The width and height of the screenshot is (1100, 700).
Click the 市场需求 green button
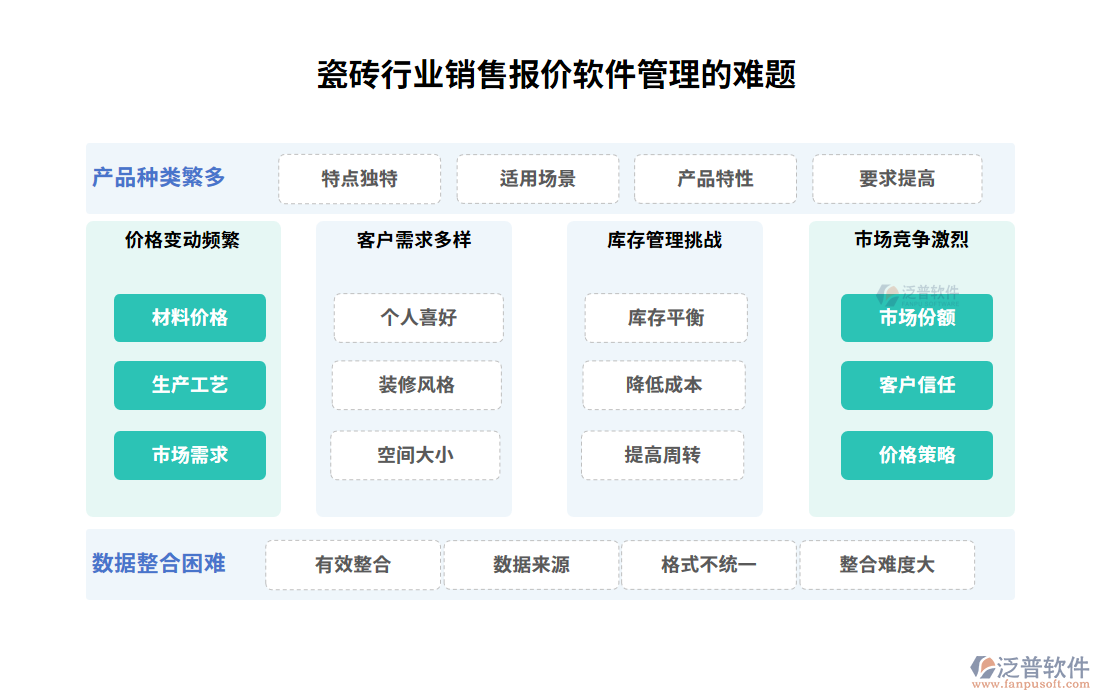pyautogui.click(x=190, y=455)
